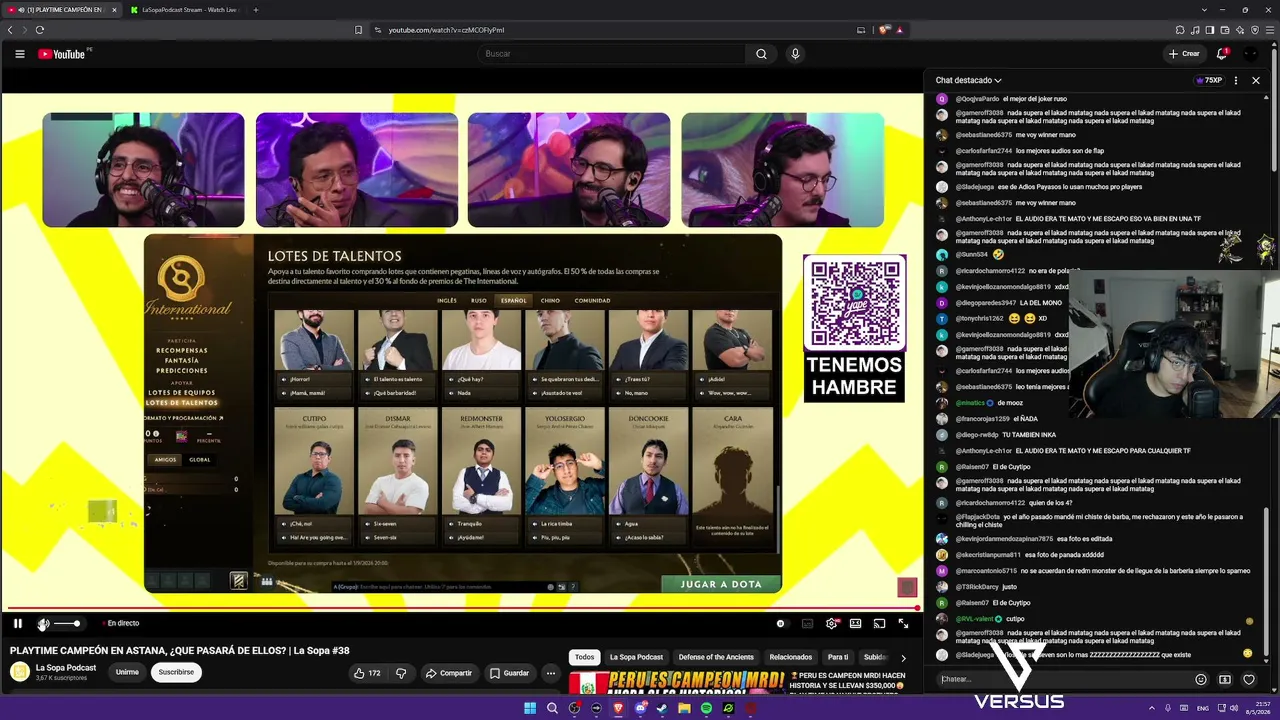This screenshot has width=1280, height=720.
Task: Open YouTube notifications bell
Action: (x=1222, y=54)
